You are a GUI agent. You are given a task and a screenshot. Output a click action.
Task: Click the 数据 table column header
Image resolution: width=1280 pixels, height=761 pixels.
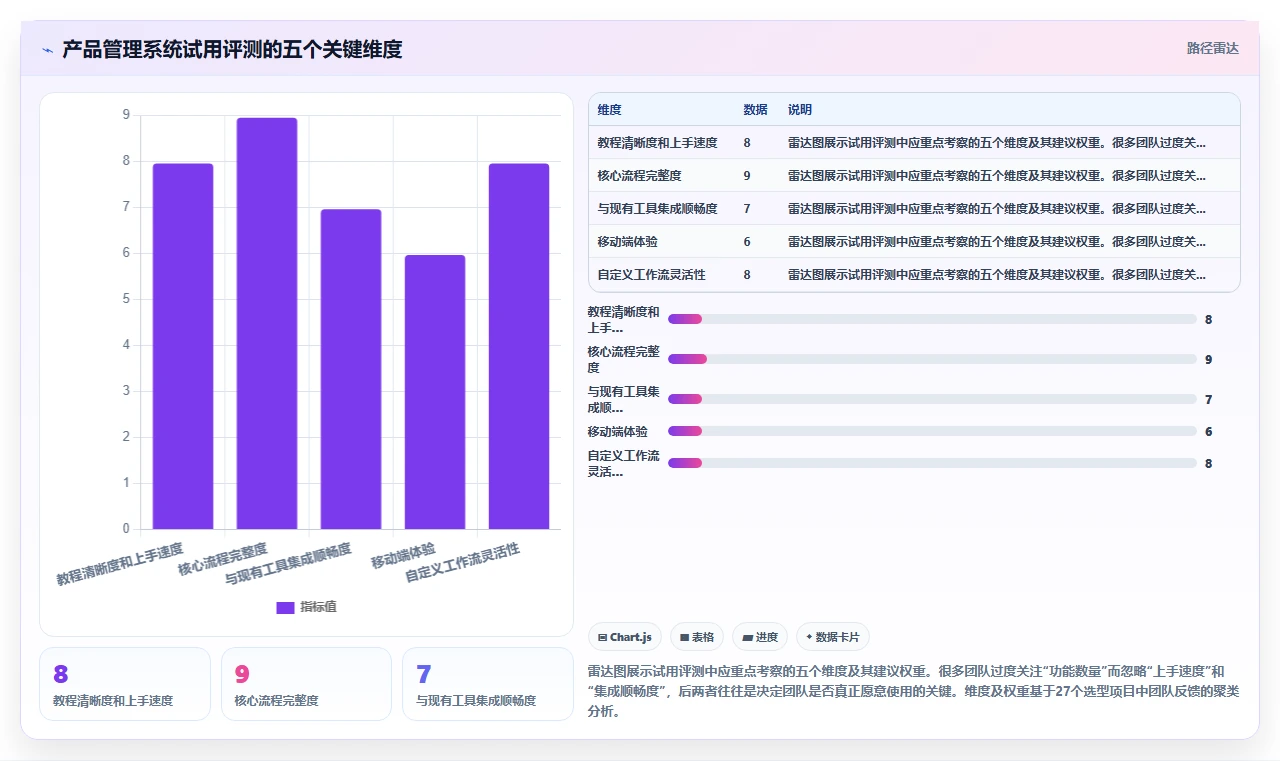[755, 110]
